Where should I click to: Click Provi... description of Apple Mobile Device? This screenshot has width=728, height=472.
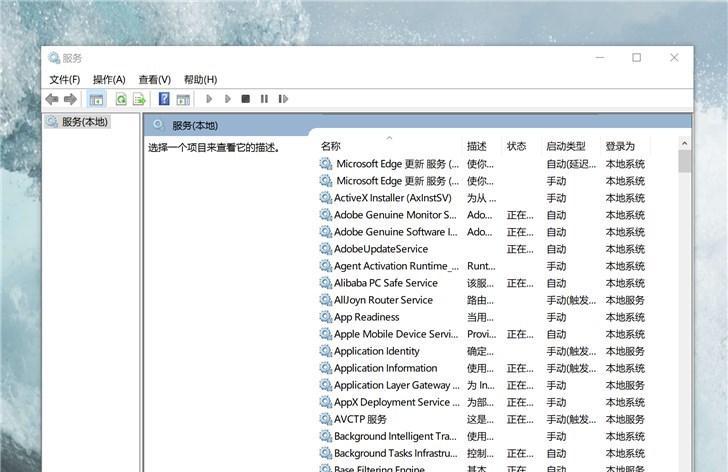click(x=481, y=334)
